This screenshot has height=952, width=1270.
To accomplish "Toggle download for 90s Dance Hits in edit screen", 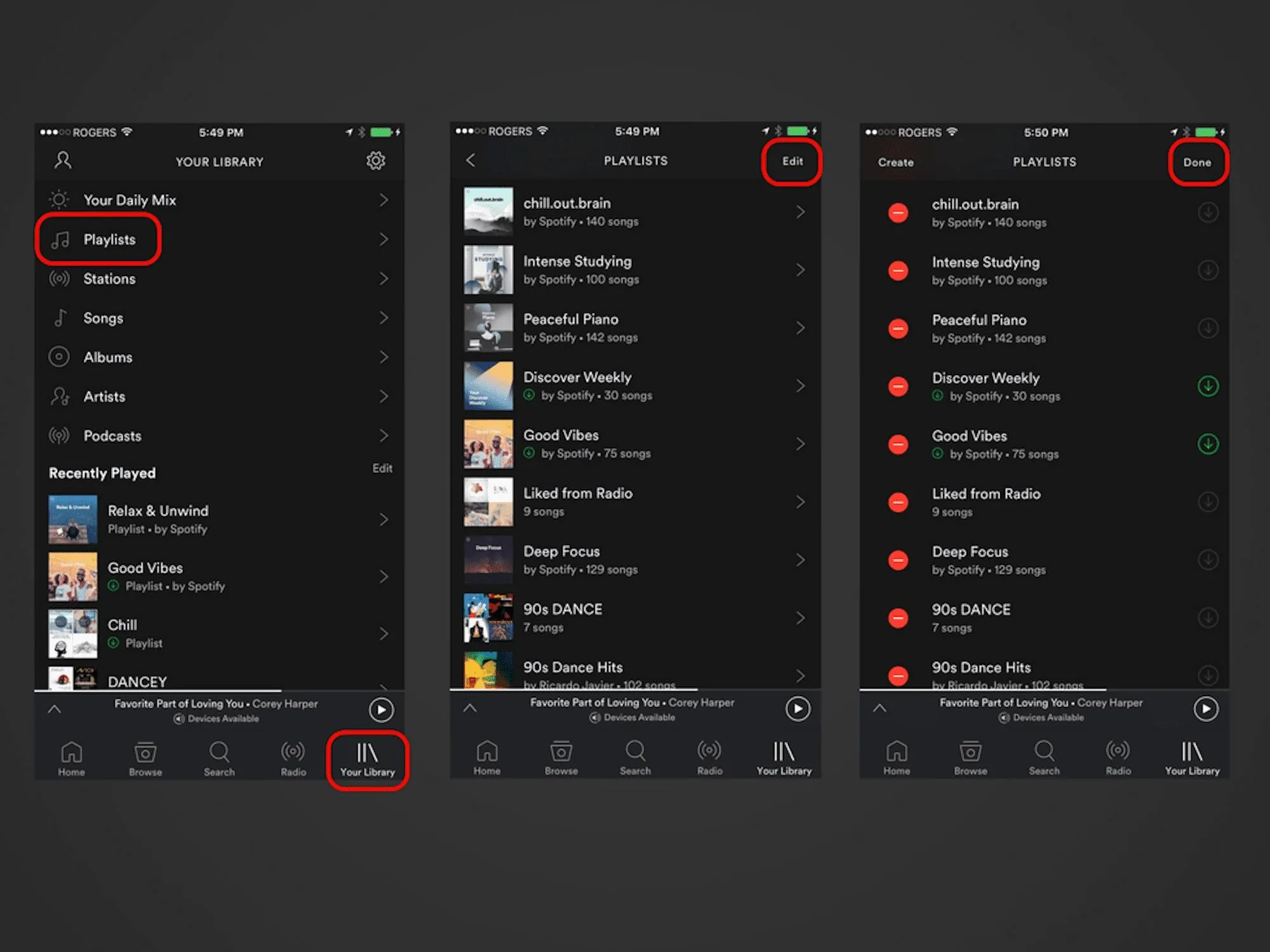I will (1208, 675).
